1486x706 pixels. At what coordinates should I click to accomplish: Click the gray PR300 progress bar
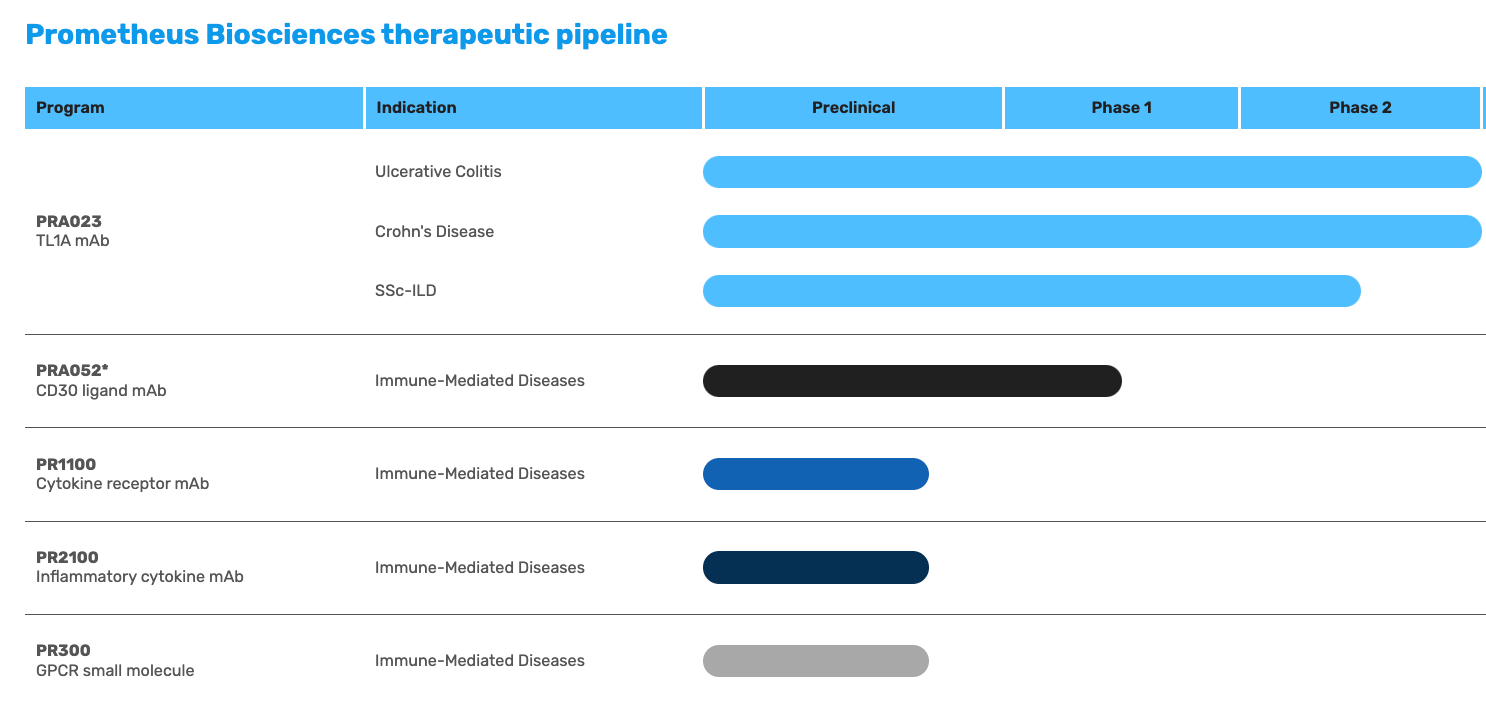(816, 661)
